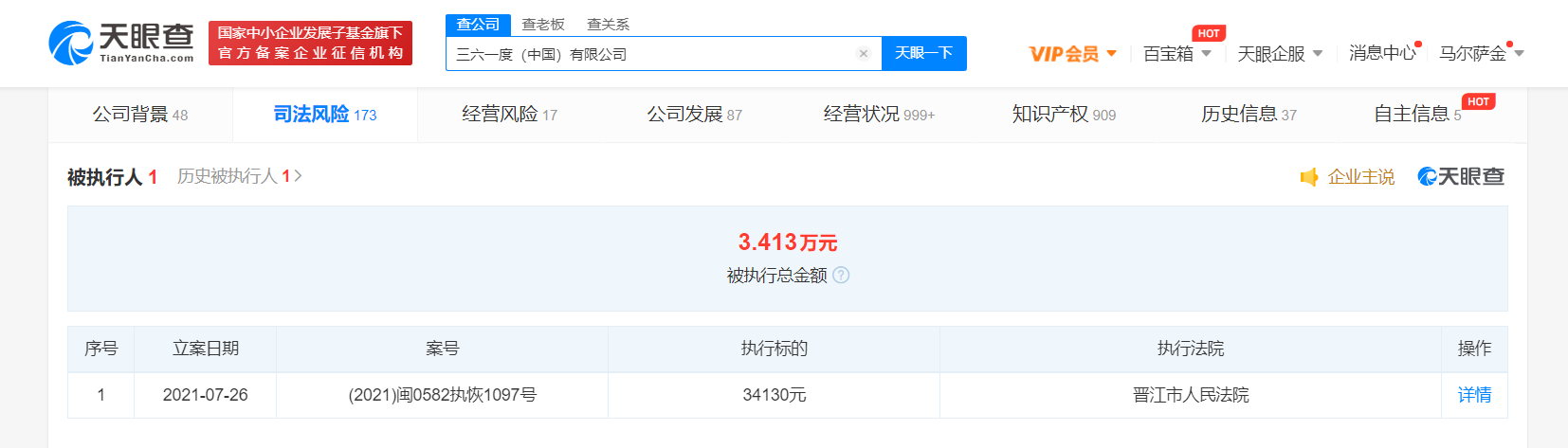
Task: Click the TianYanCha logo
Action: (x=121, y=43)
